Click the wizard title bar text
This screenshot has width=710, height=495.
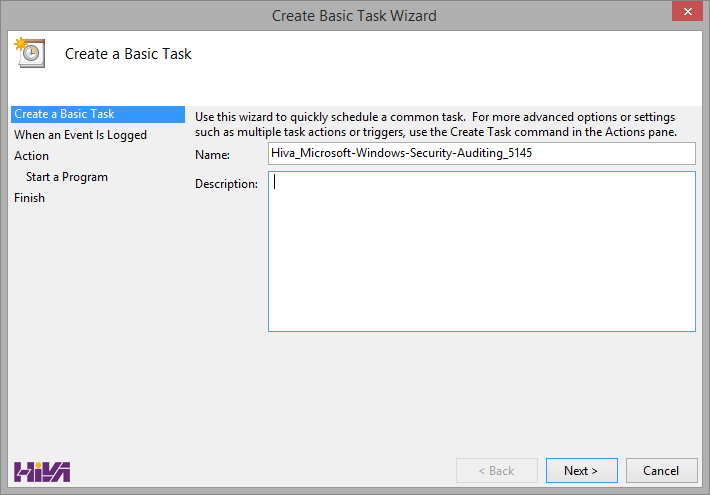tap(354, 16)
